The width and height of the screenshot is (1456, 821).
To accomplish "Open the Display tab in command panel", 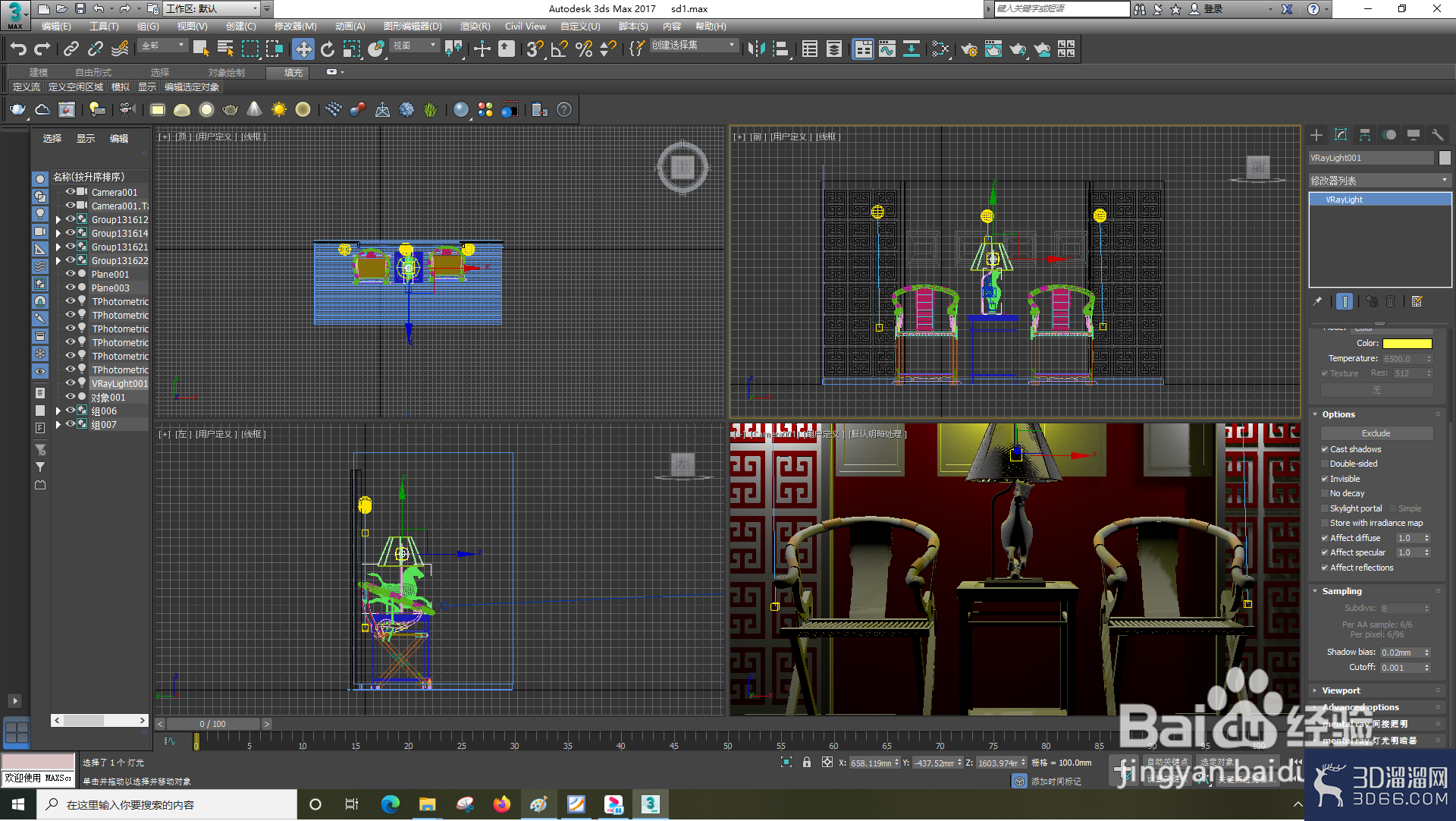I will pos(1414,135).
